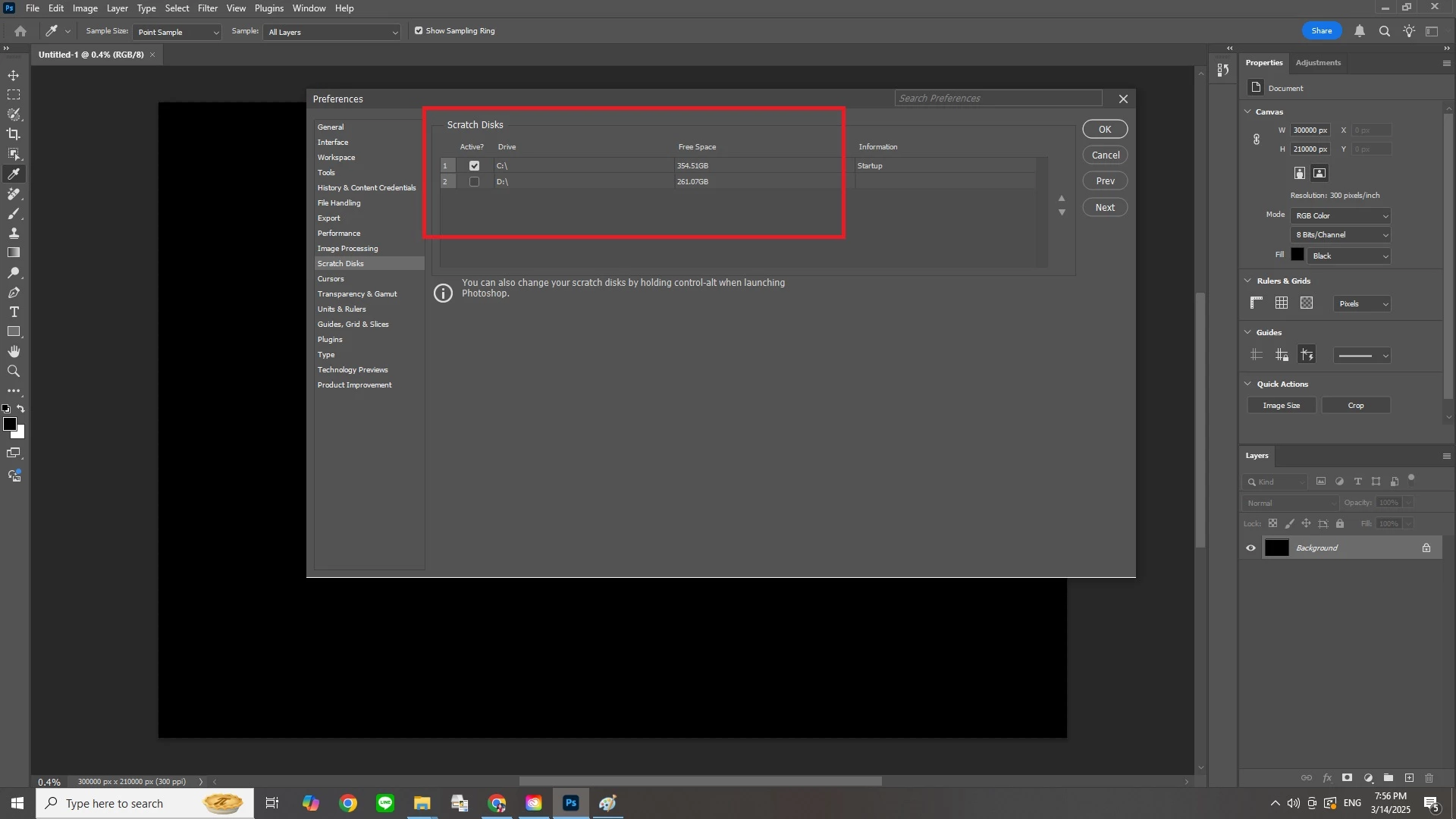Select the Move tool

tap(14, 76)
